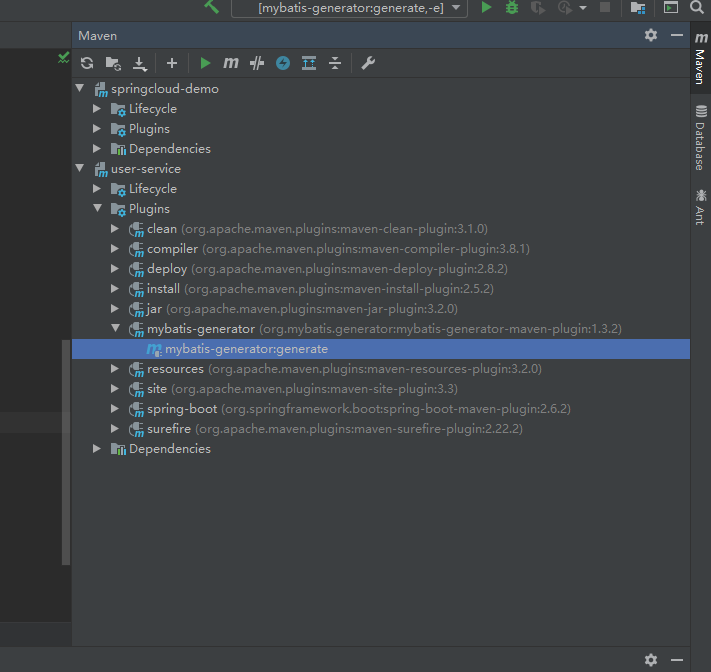The image size is (711, 672).
Task: Expand Lifecycle under springcloud-demo
Action: coord(97,108)
